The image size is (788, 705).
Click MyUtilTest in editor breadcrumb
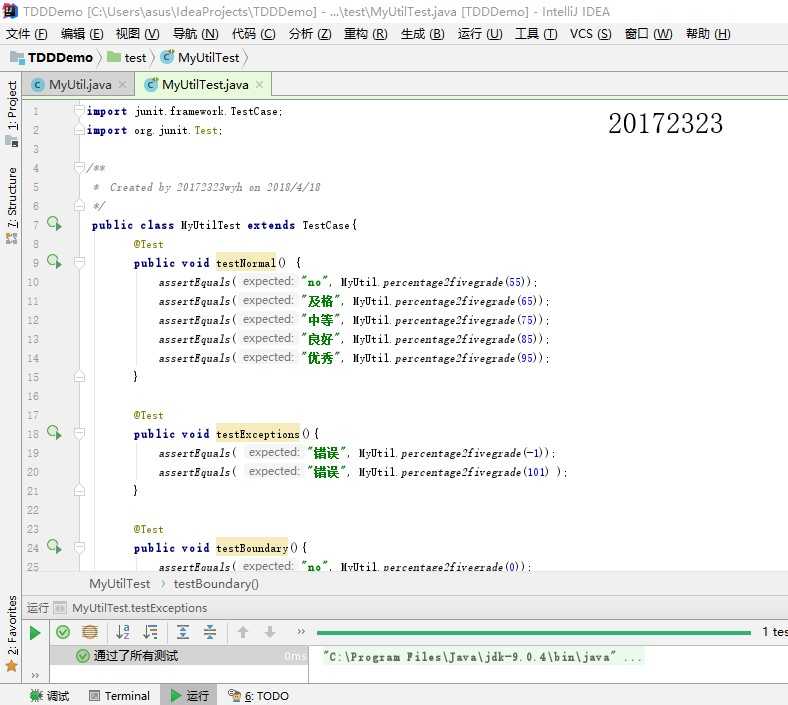(x=120, y=583)
